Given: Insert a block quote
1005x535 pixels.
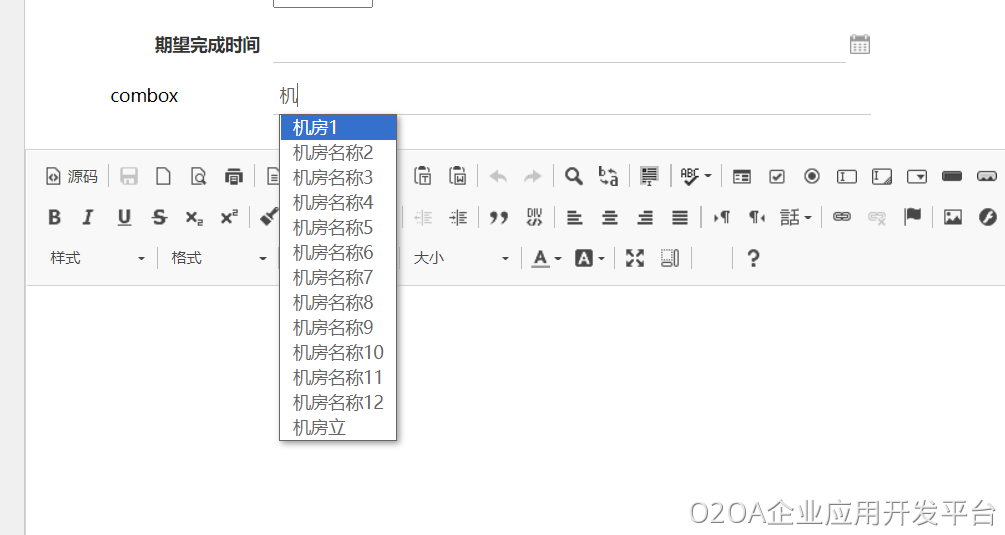Looking at the screenshot, I should tap(498, 217).
